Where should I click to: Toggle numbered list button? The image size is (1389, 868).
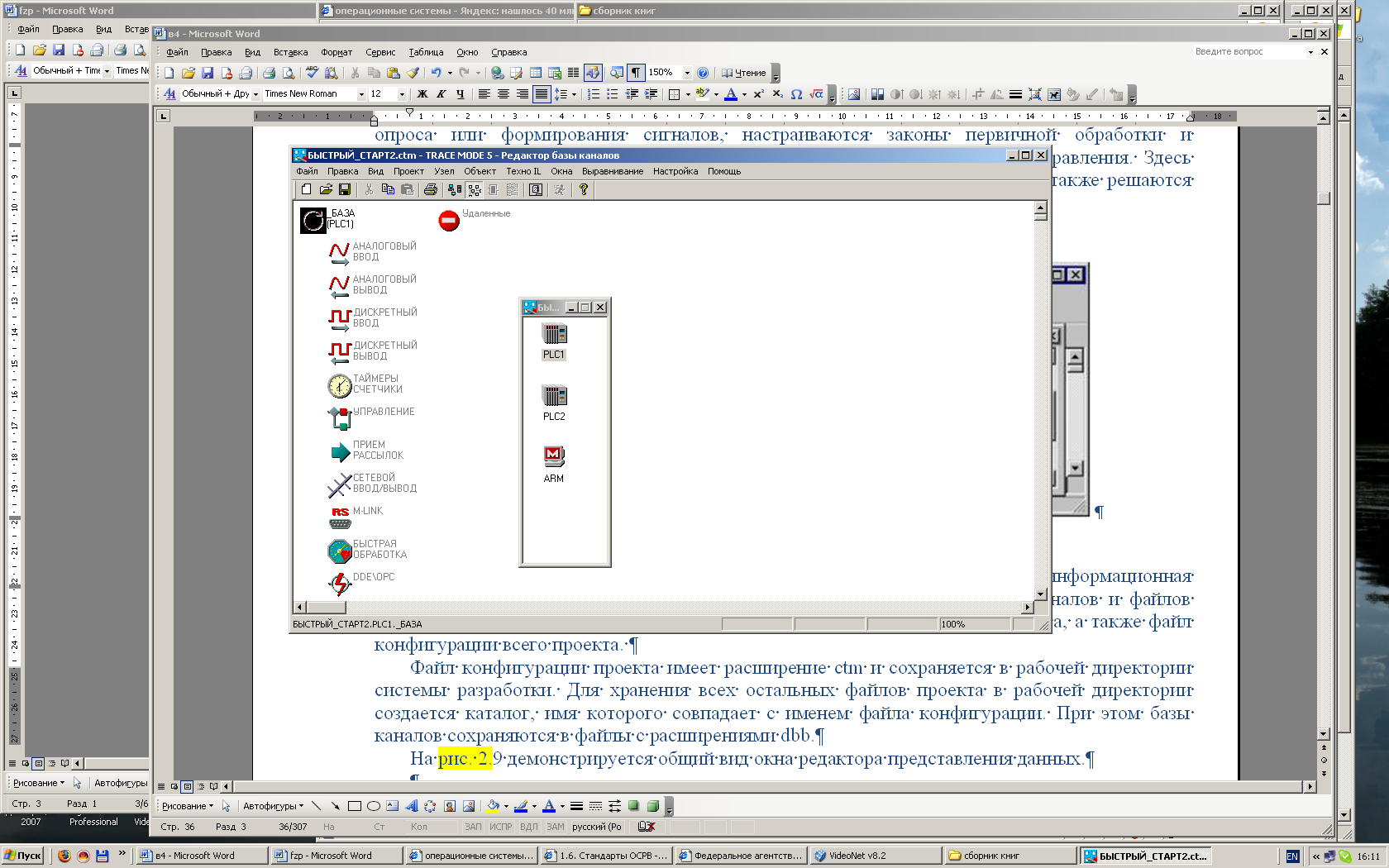[593, 94]
